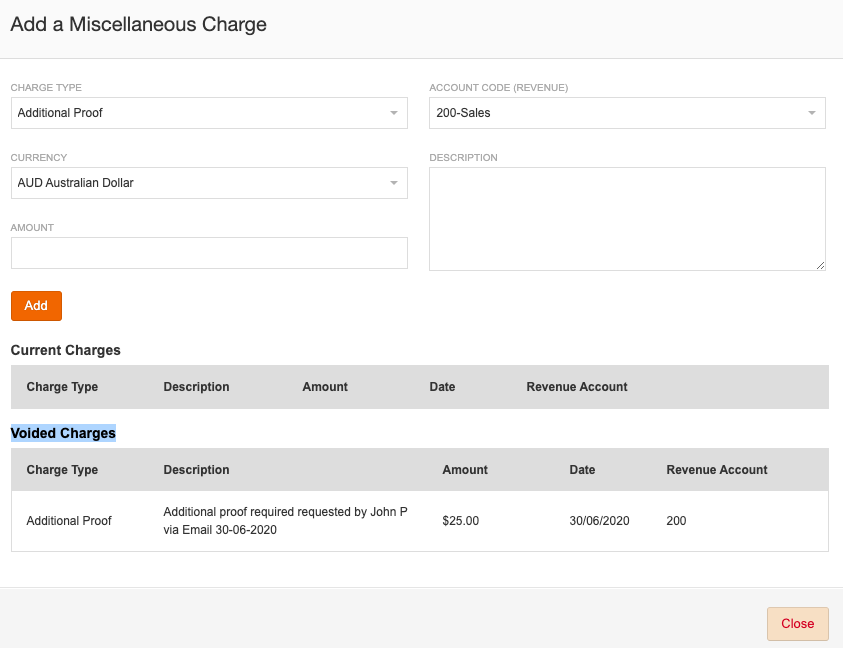Expand the Account Code (Revenue) dropdown
Image resolution: width=843 pixels, height=648 pixels.
pyautogui.click(x=627, y=113)
